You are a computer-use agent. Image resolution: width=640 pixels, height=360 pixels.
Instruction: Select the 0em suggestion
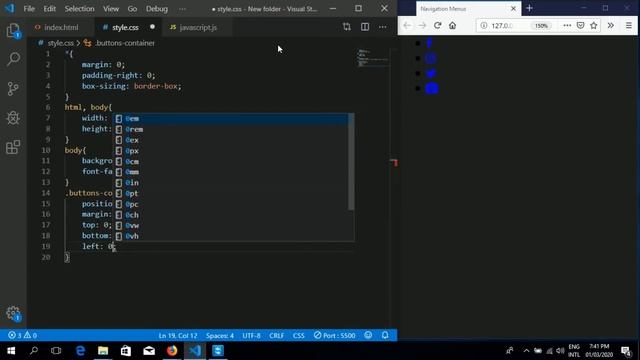(x=231, y=119)
